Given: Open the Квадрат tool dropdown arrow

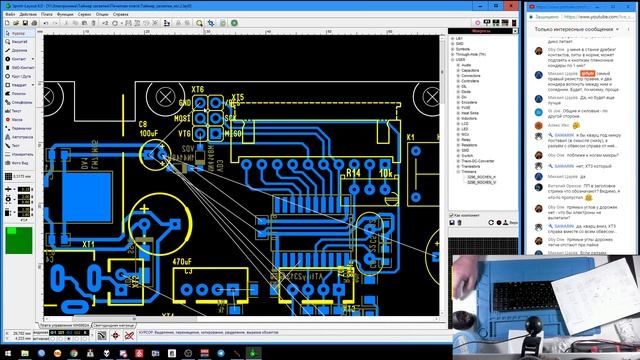Looking at the screenshot, I should (x=33, y=85).
